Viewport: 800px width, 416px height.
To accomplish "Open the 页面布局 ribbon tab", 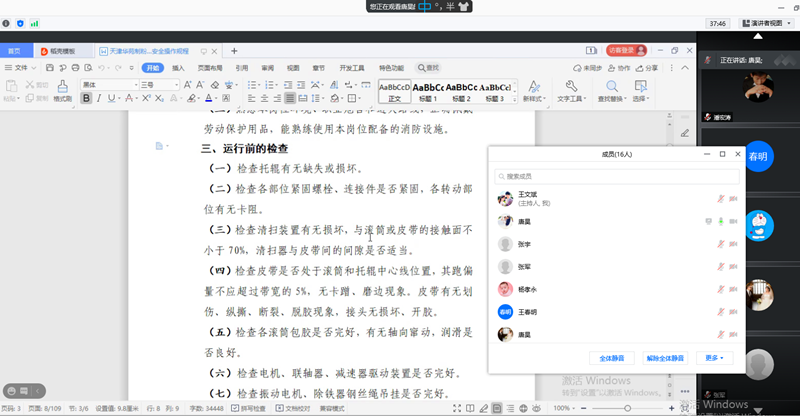I will [x=209, y=68].
